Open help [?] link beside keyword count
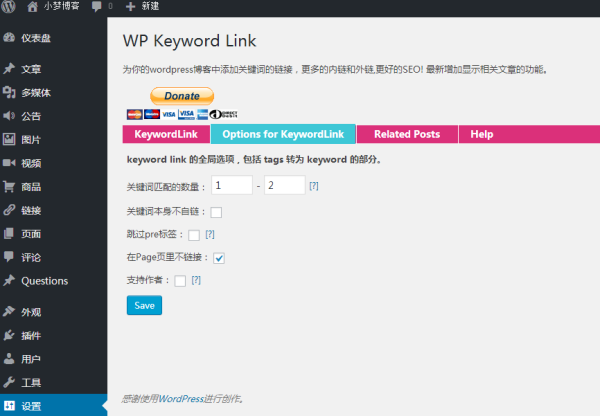 (314, 186)
